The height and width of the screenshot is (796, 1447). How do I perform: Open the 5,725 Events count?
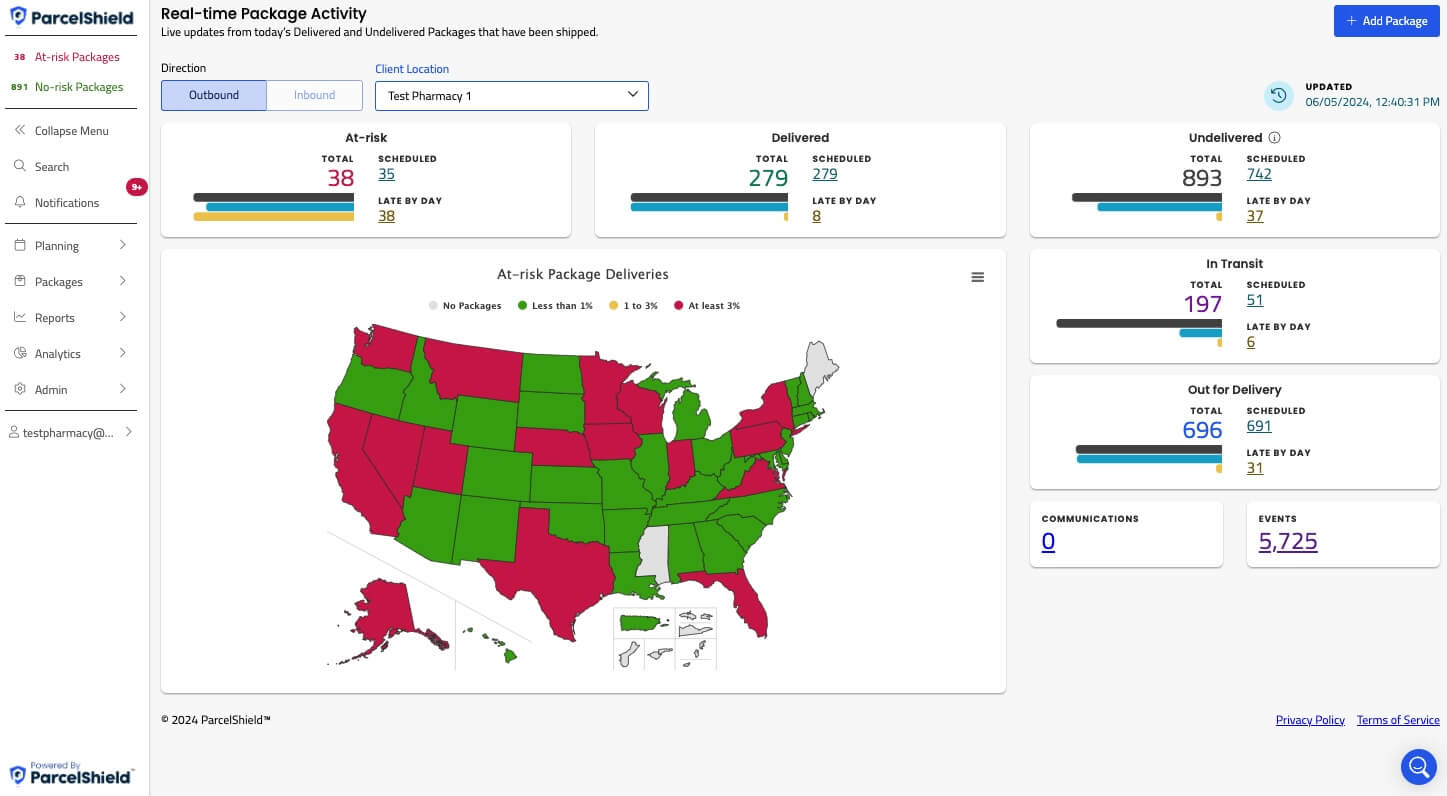(1287, 542)
